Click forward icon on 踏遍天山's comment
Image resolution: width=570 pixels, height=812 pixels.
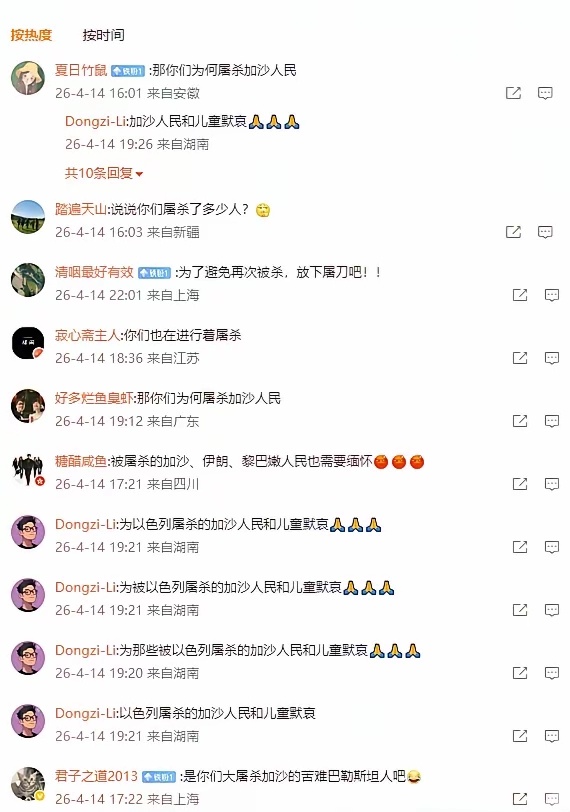point(513,232)
